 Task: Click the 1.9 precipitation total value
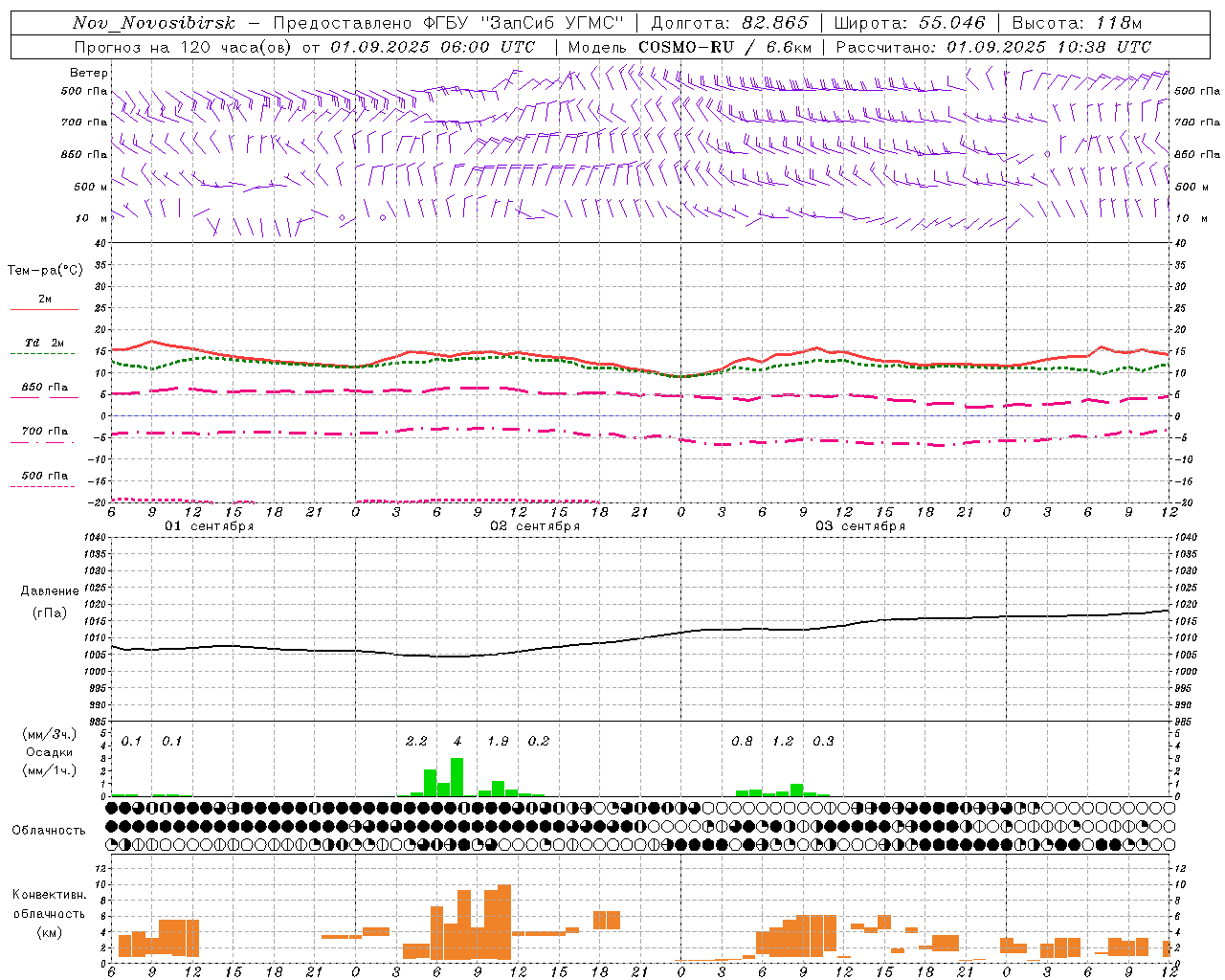pos(498,742)
